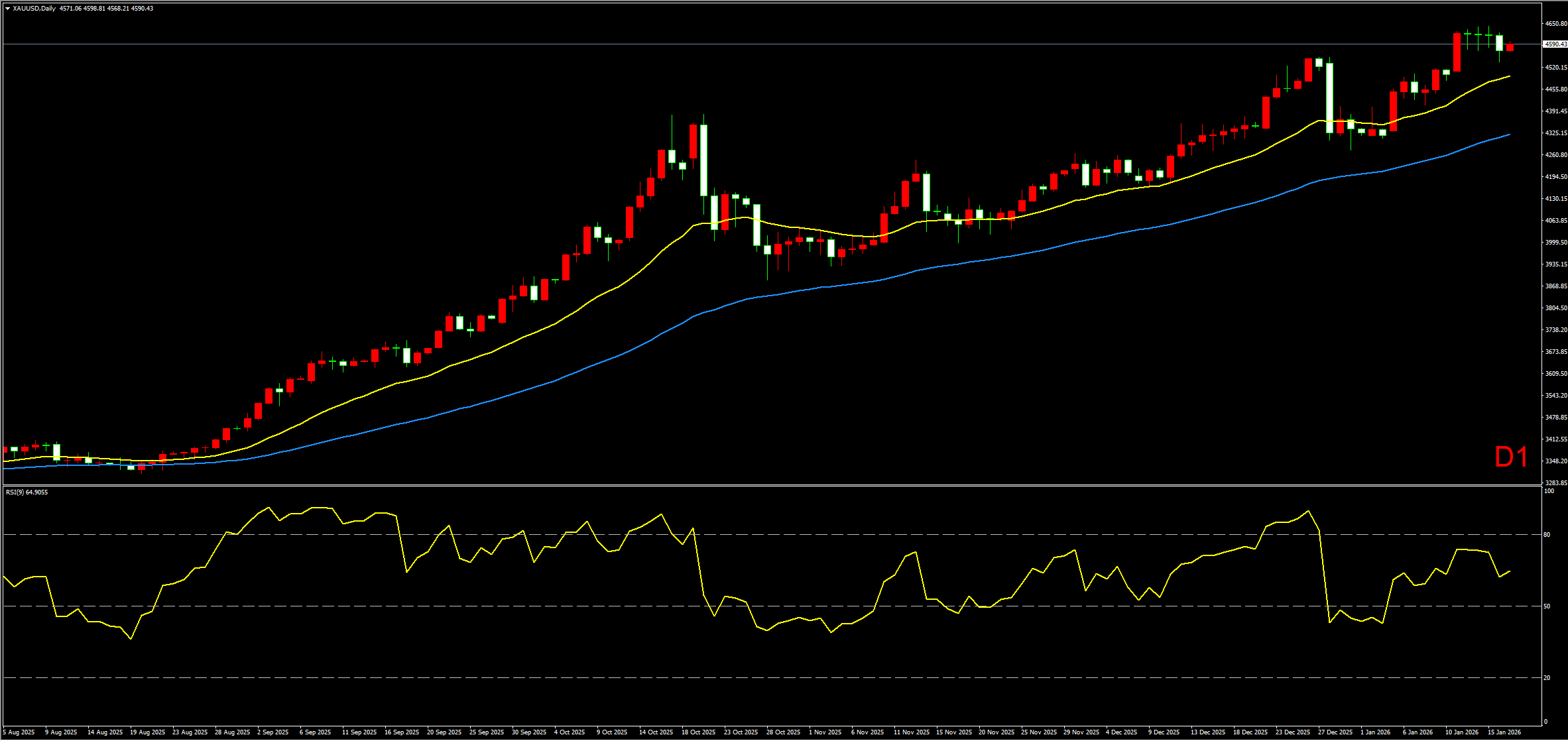The height and width of the screenshot is (741, 1568).
Task: Click the 1 Jan 2026 date label
Action: pyautogui.click(x=1375, y=732)
